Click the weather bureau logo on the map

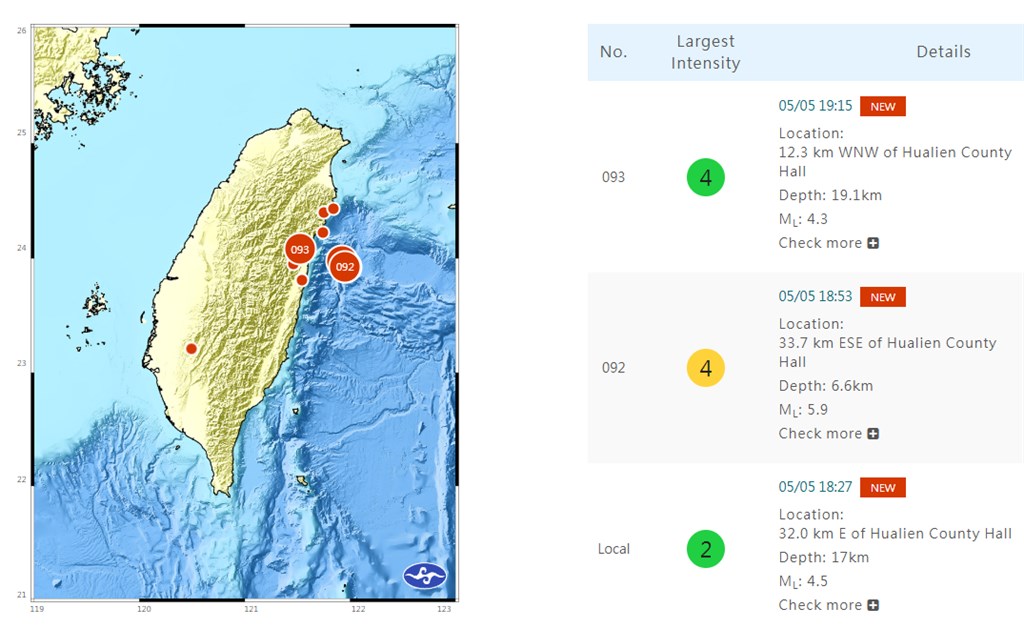(x=424, y=576)
